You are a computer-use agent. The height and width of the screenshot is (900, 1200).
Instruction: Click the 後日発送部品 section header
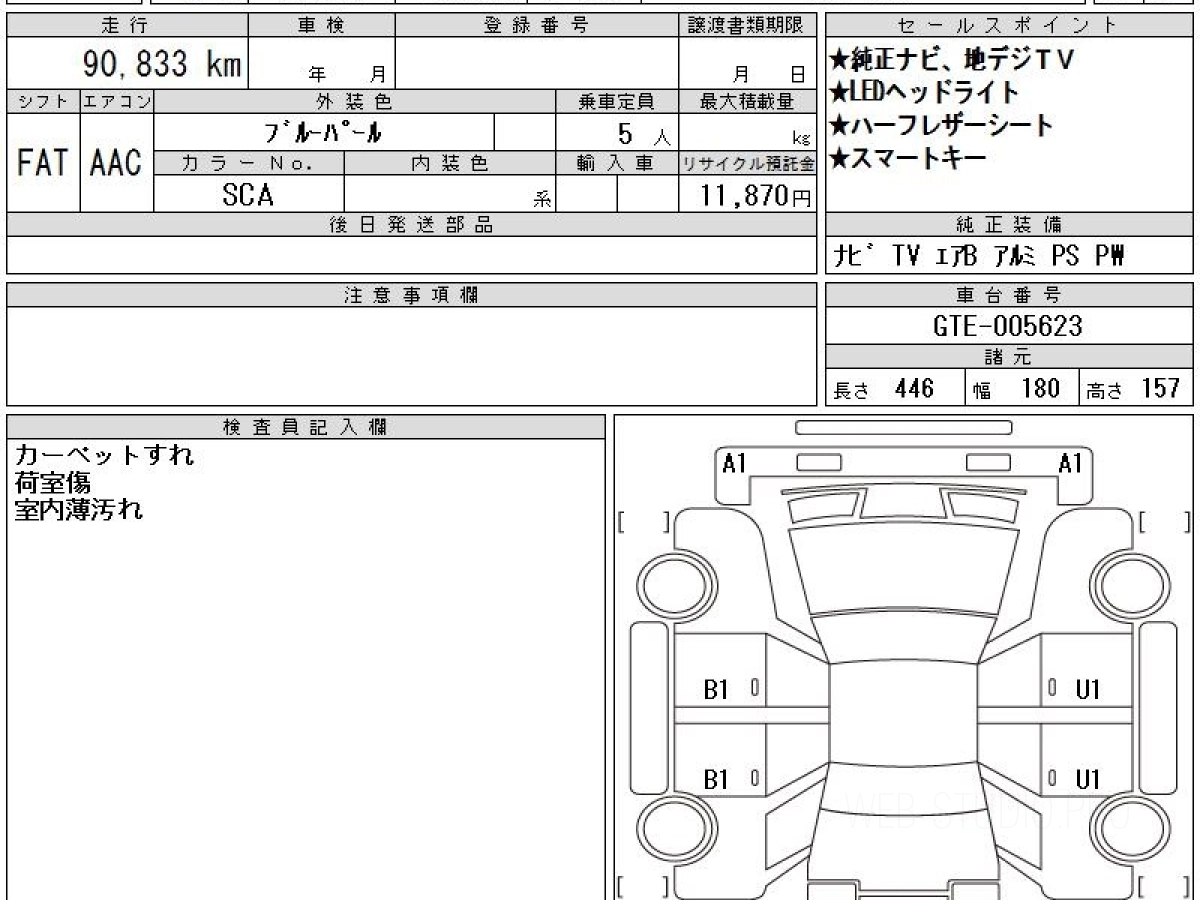pyautogui.click(x=411, y=225)
